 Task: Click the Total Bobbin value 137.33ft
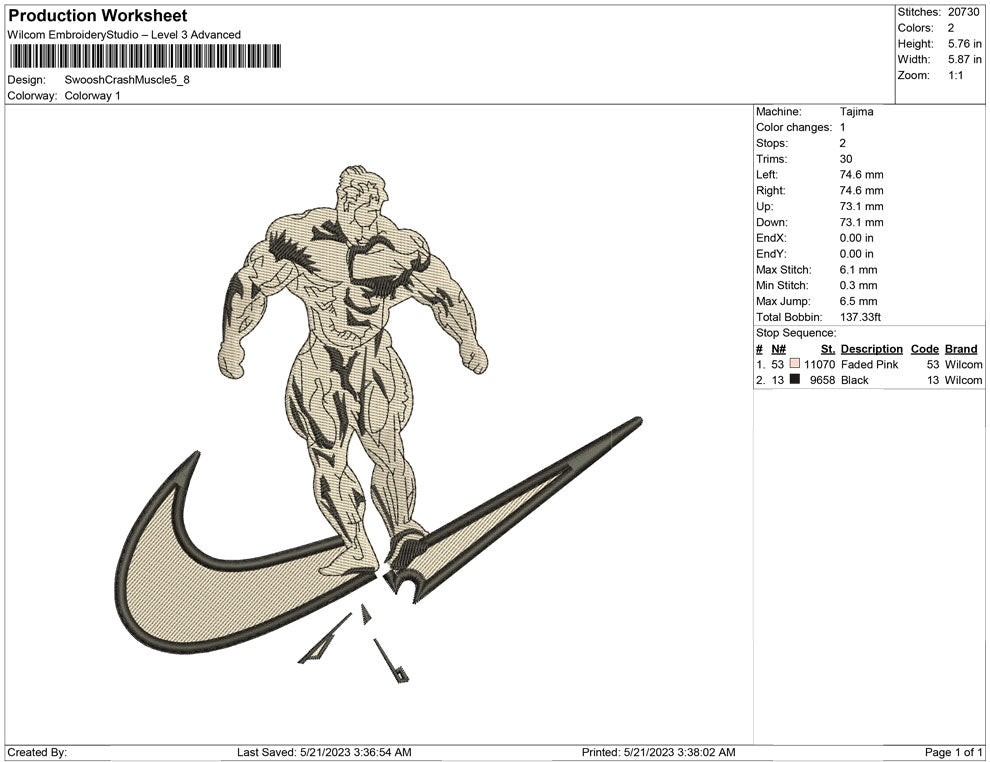click(861, 317)
